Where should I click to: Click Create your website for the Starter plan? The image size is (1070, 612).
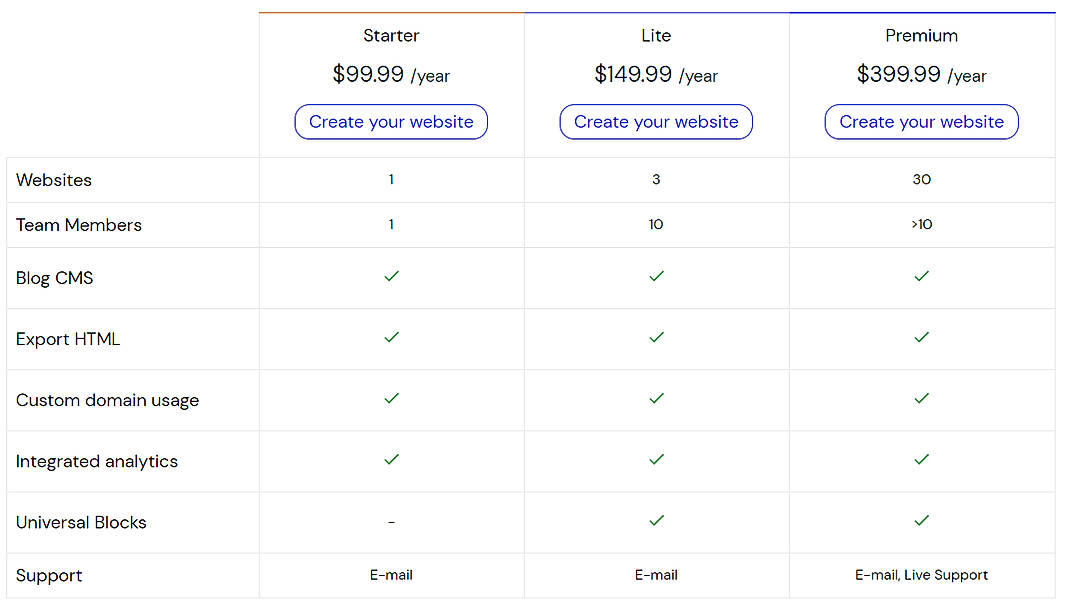click(391, 121)
